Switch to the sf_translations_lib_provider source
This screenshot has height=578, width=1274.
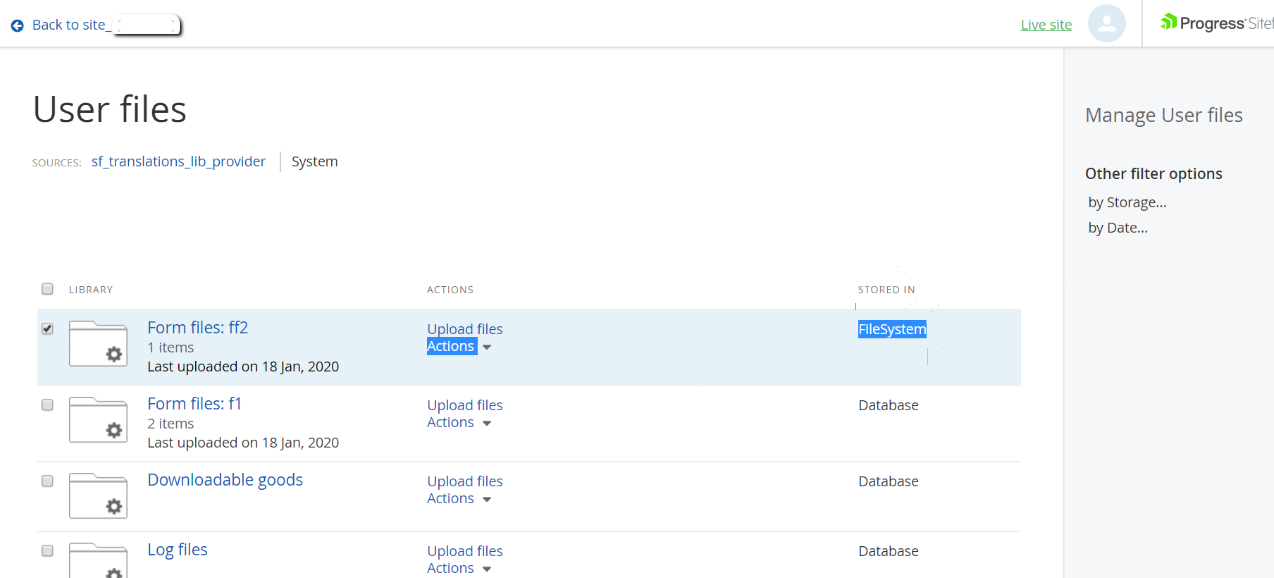click(x=178, y=161)
